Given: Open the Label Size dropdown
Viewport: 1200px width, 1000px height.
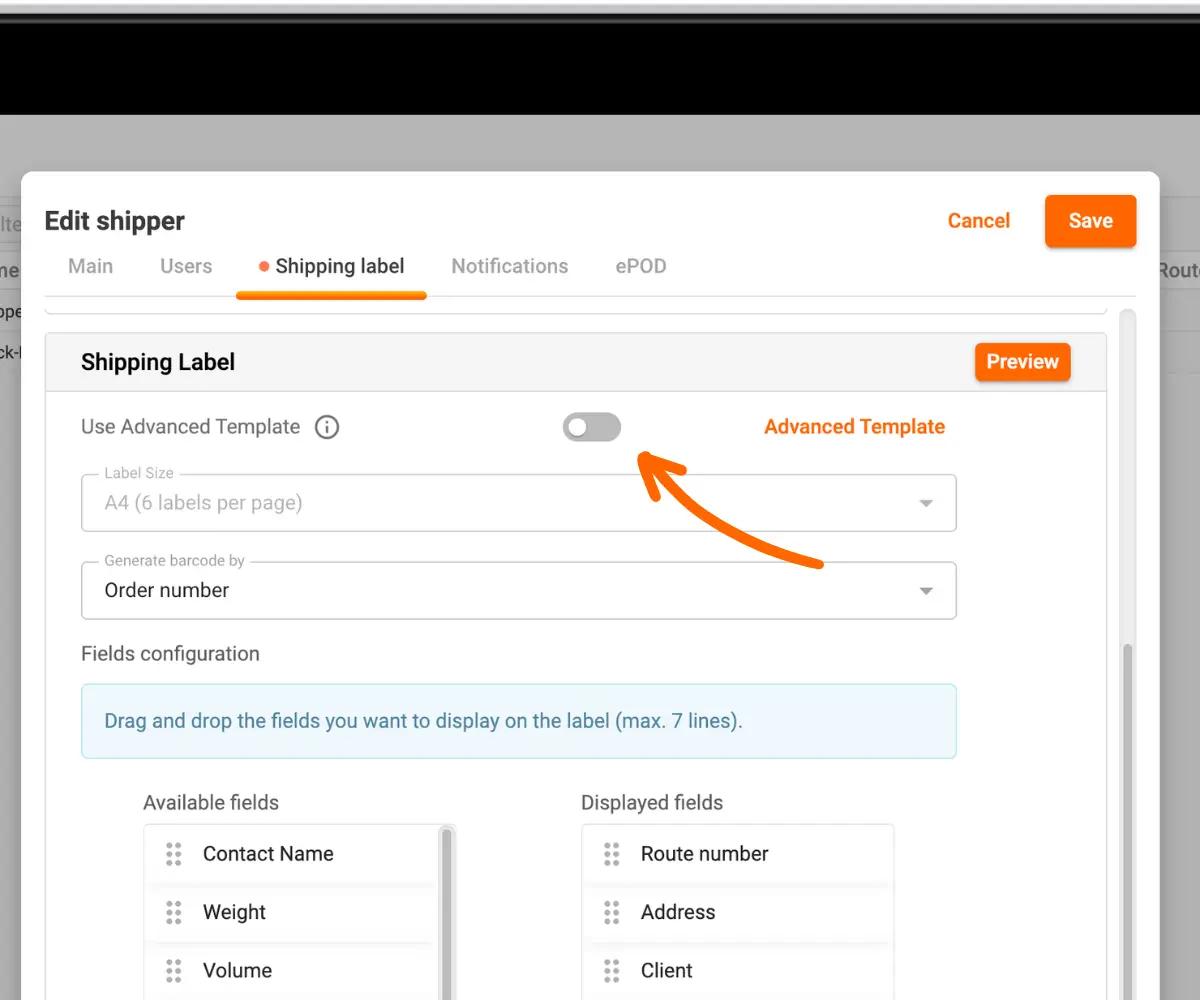Looking at the screenshot, I should [x=519, y=503].
